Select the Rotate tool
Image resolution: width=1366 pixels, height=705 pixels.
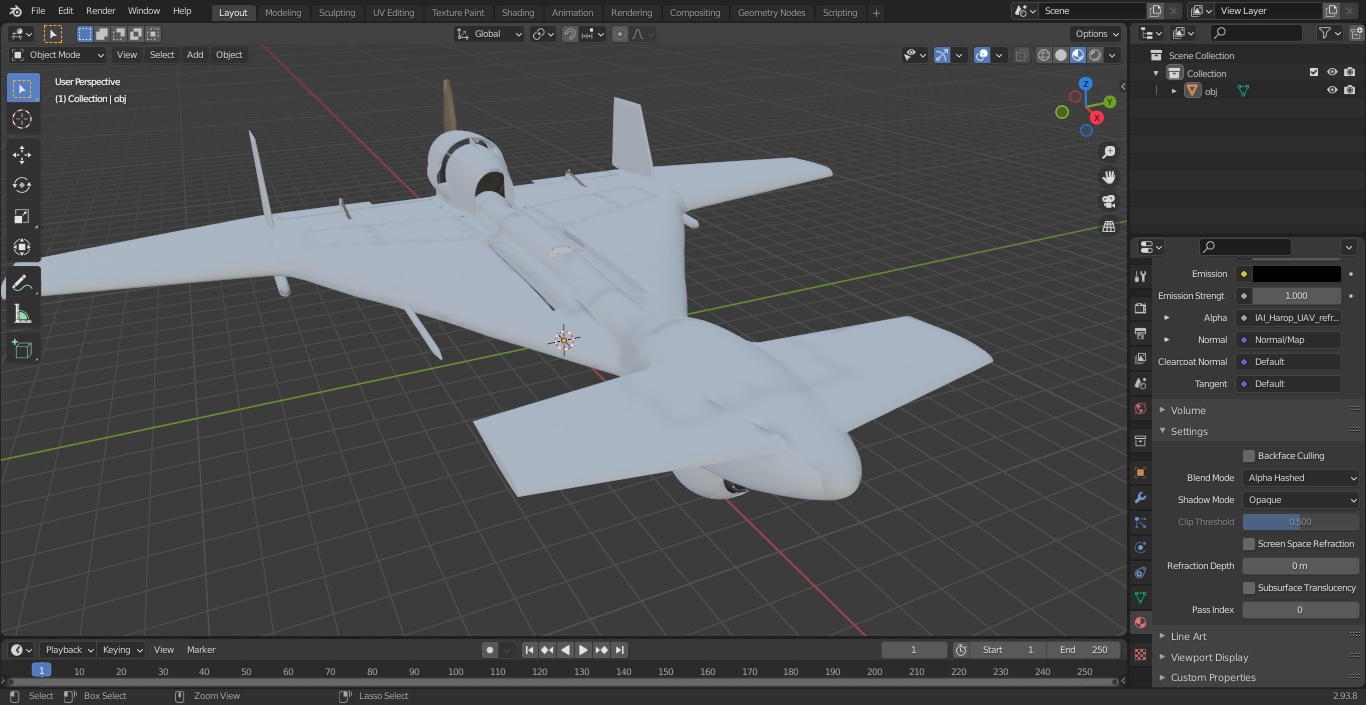[22, 185]
